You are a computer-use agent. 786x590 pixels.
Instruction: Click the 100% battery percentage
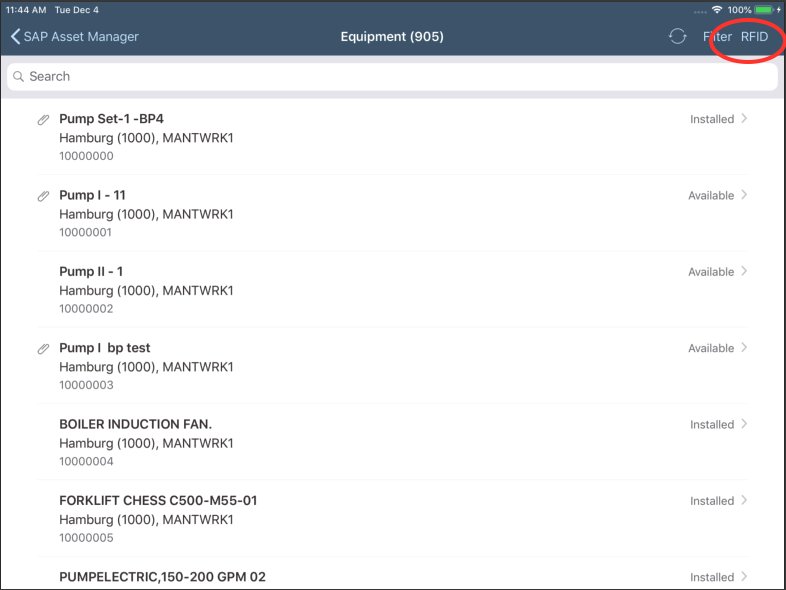(739, 10)
